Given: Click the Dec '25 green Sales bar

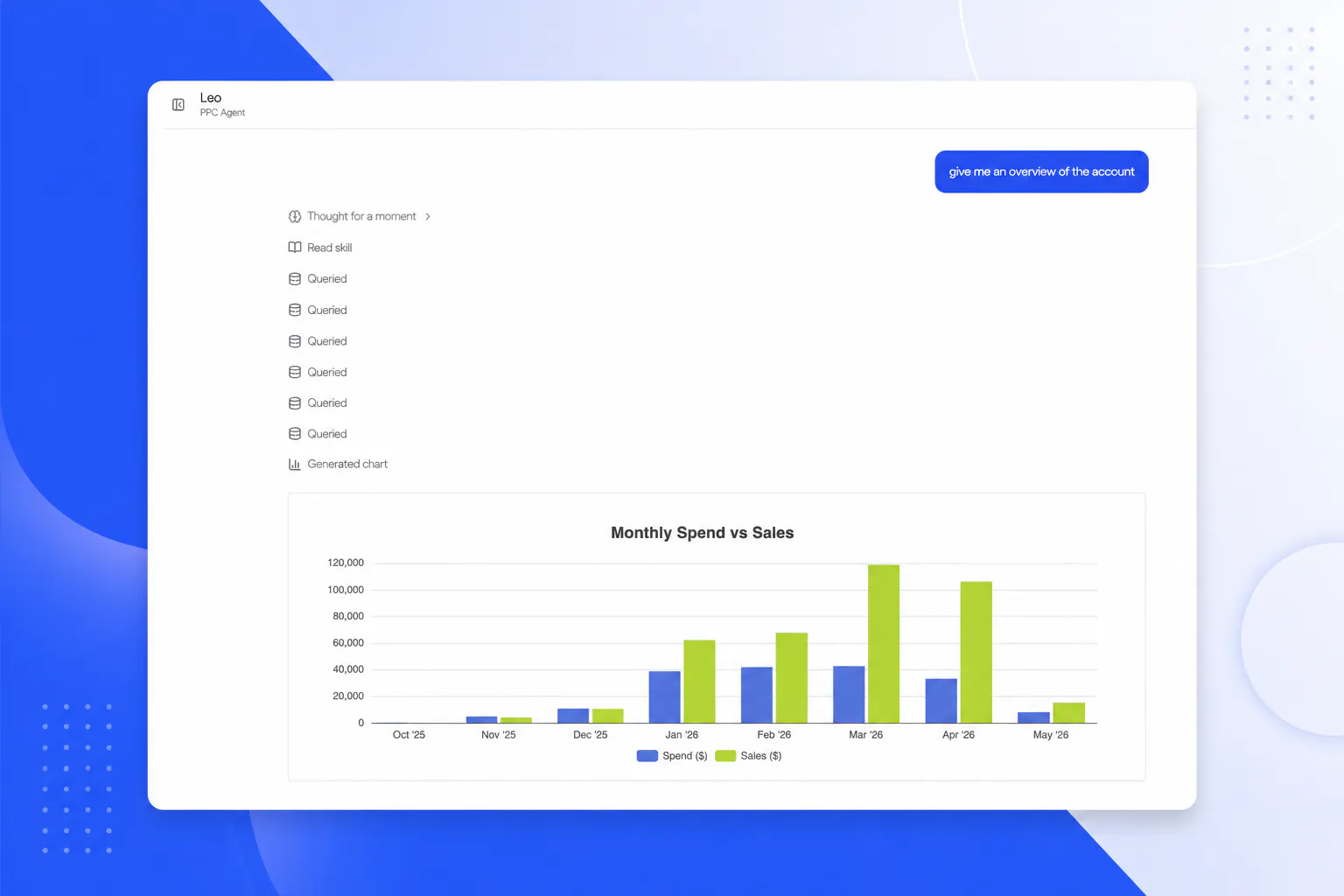Looking at the screenshot, I should [x=608, y=716].
